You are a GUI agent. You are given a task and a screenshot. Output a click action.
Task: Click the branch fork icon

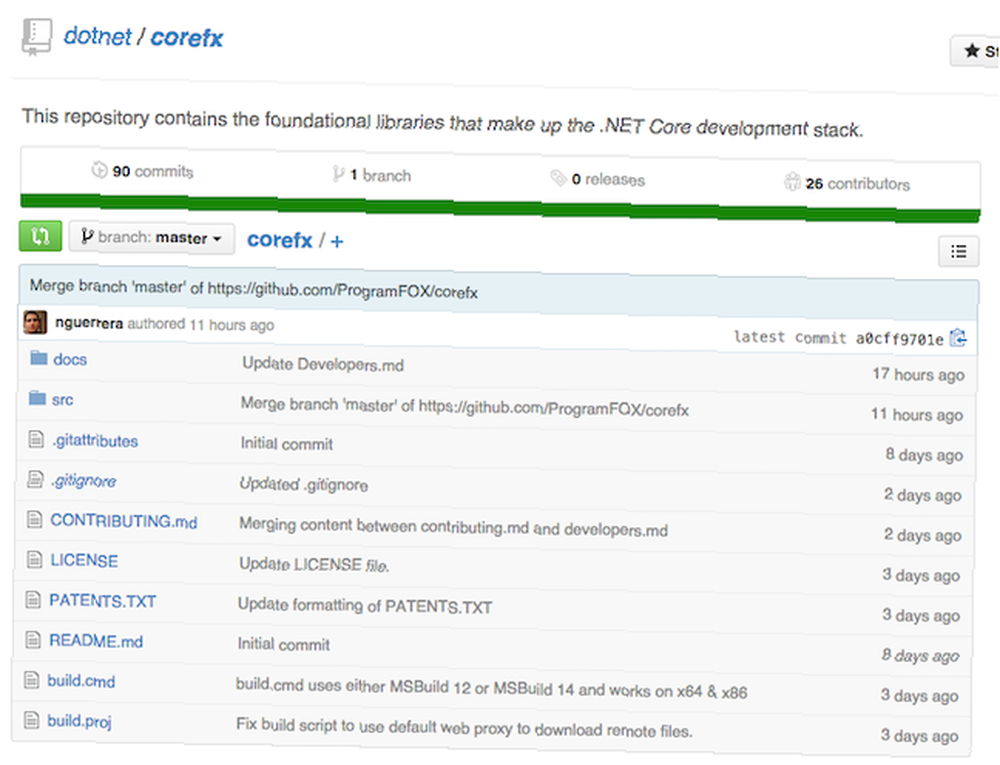click(x=338, y=174)
